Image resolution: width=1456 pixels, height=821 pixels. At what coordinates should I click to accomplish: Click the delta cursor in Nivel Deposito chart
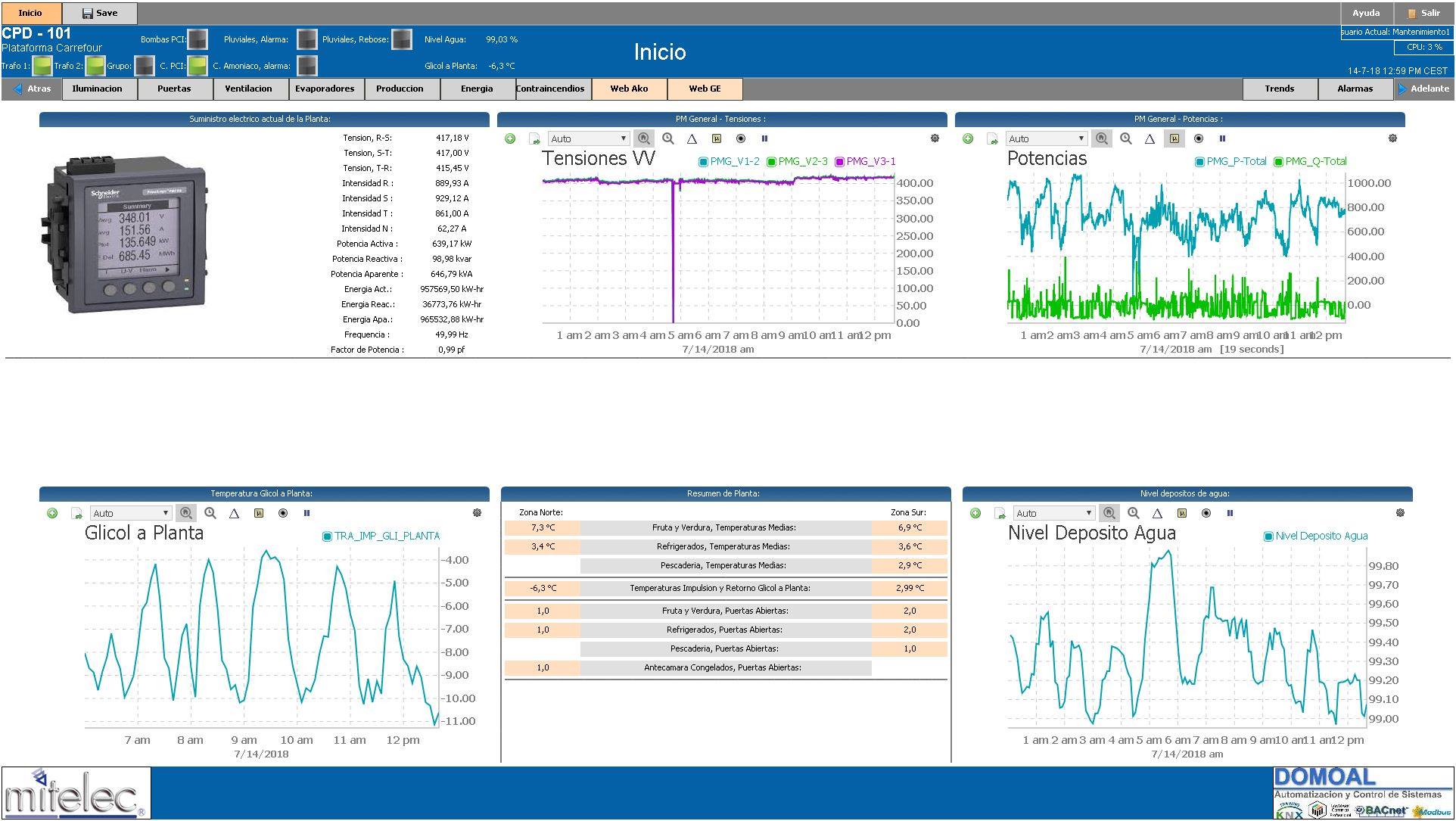[1157, 513]
